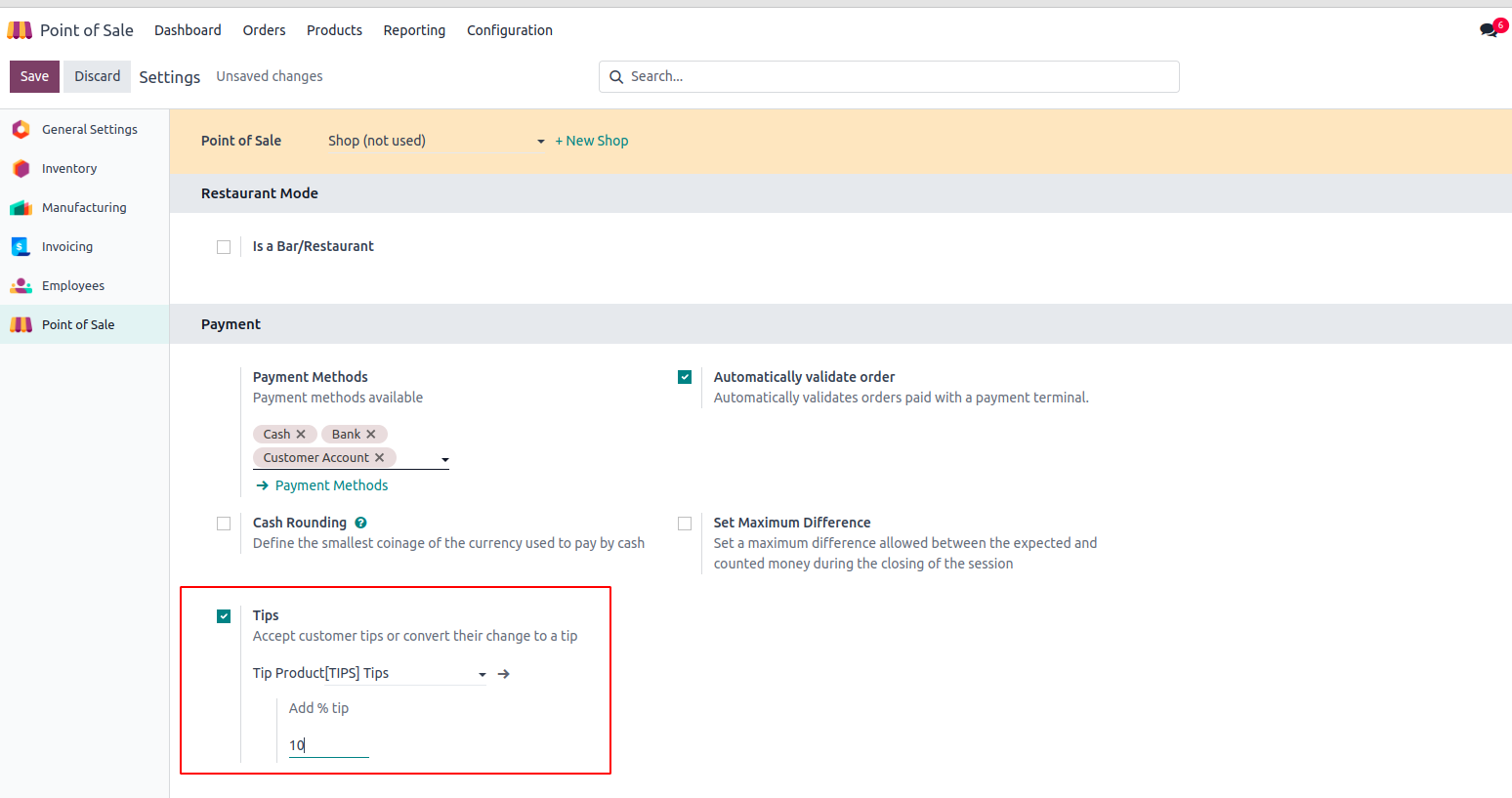Open the General Settings sidebar icon

point(21,129)
